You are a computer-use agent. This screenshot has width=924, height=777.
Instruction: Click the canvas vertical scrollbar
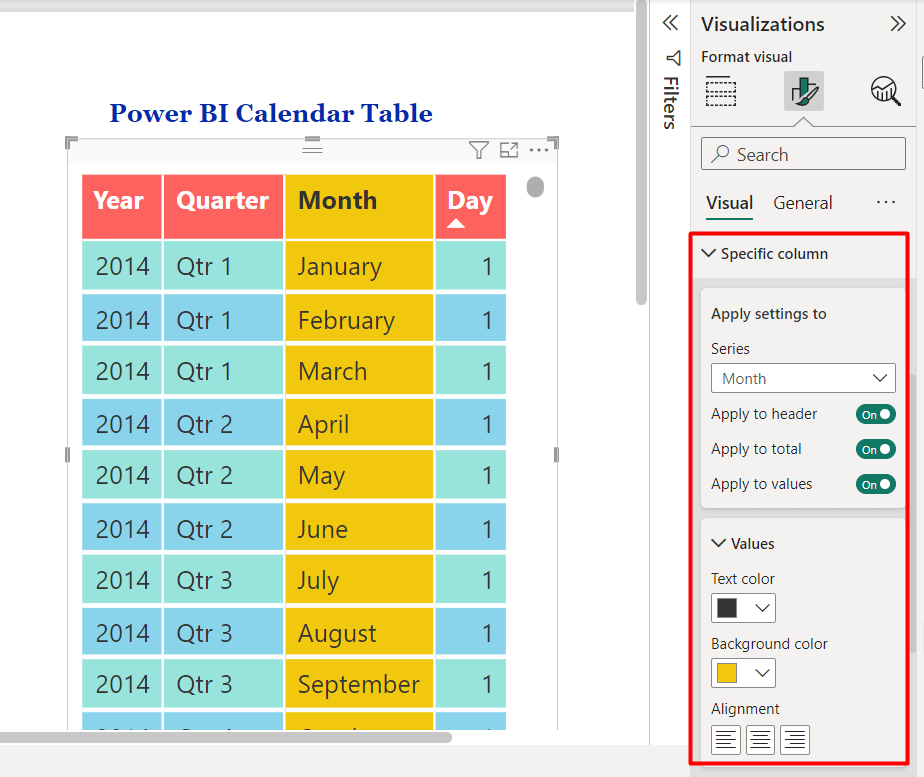click(642, 153)
